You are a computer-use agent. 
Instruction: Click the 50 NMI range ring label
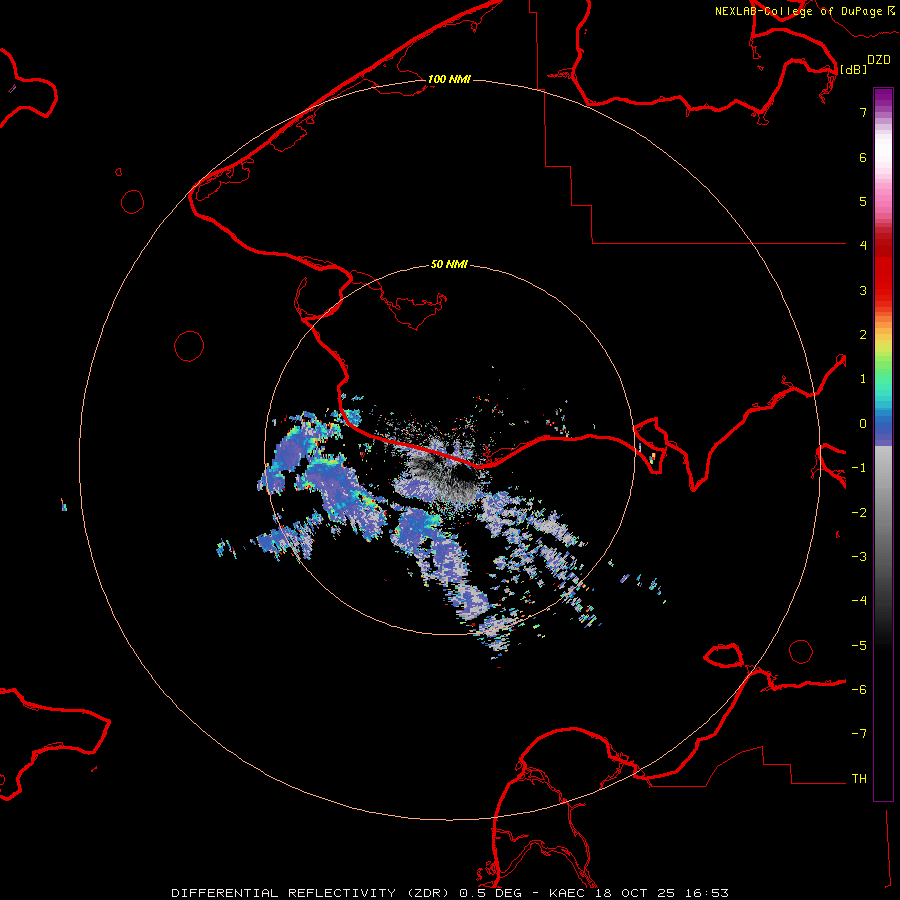(449, 264)
